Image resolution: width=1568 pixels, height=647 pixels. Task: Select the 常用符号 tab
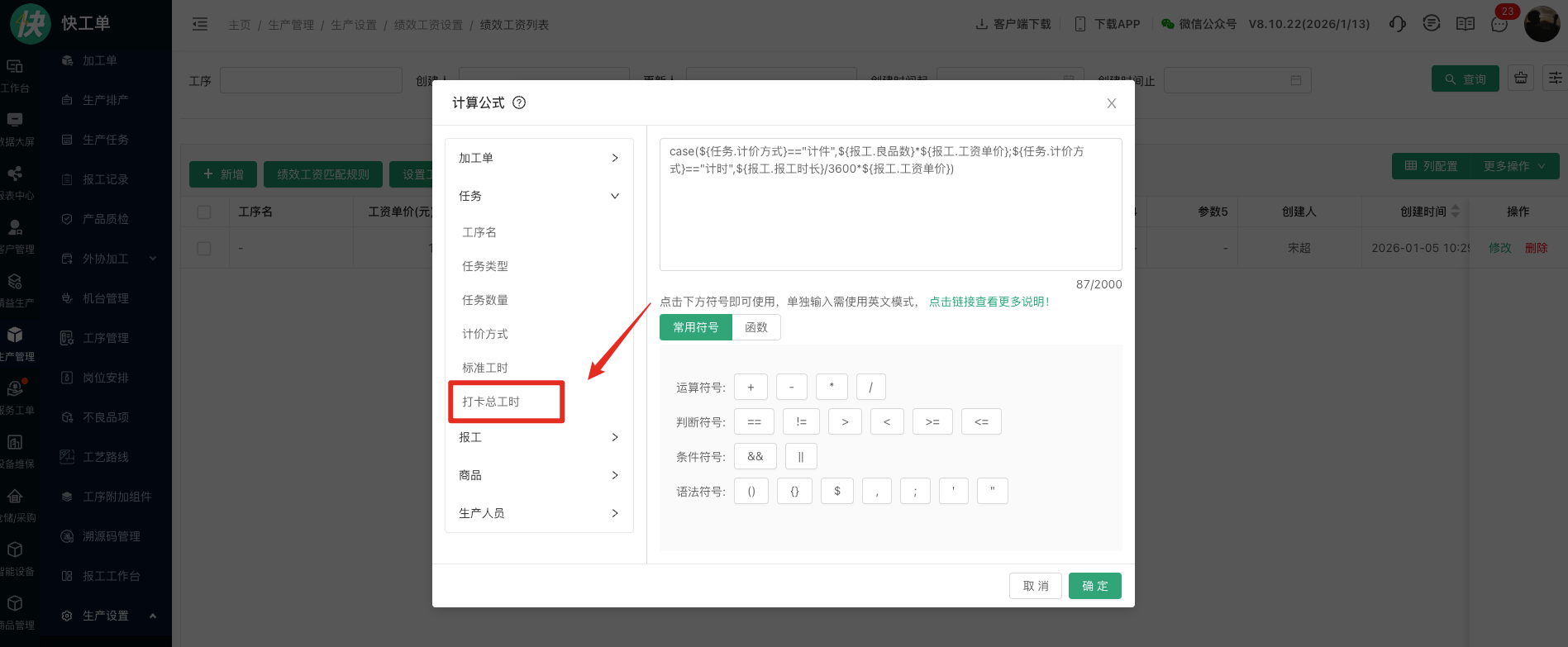tap(695, 327)
